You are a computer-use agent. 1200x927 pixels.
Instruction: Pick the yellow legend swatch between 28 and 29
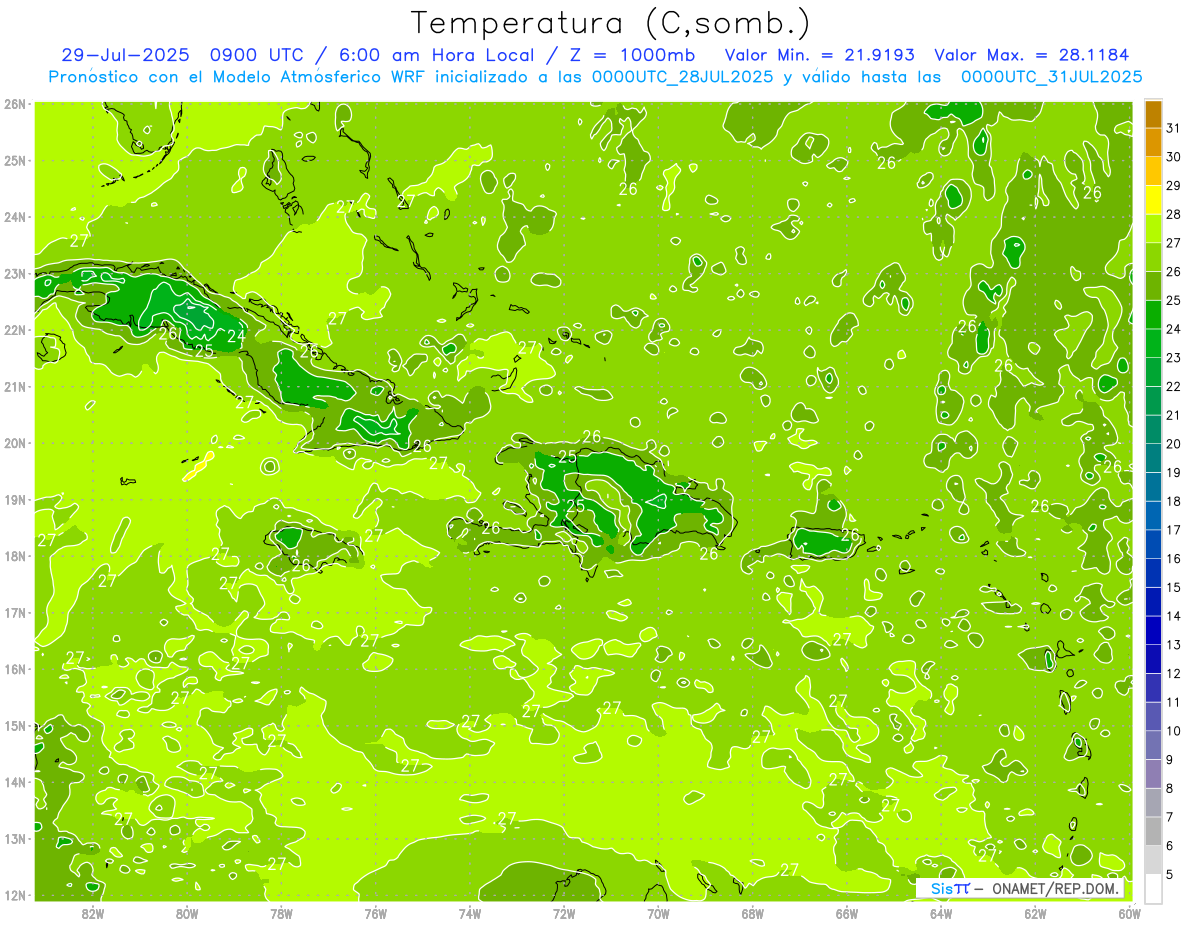(x=1154, y=200)
